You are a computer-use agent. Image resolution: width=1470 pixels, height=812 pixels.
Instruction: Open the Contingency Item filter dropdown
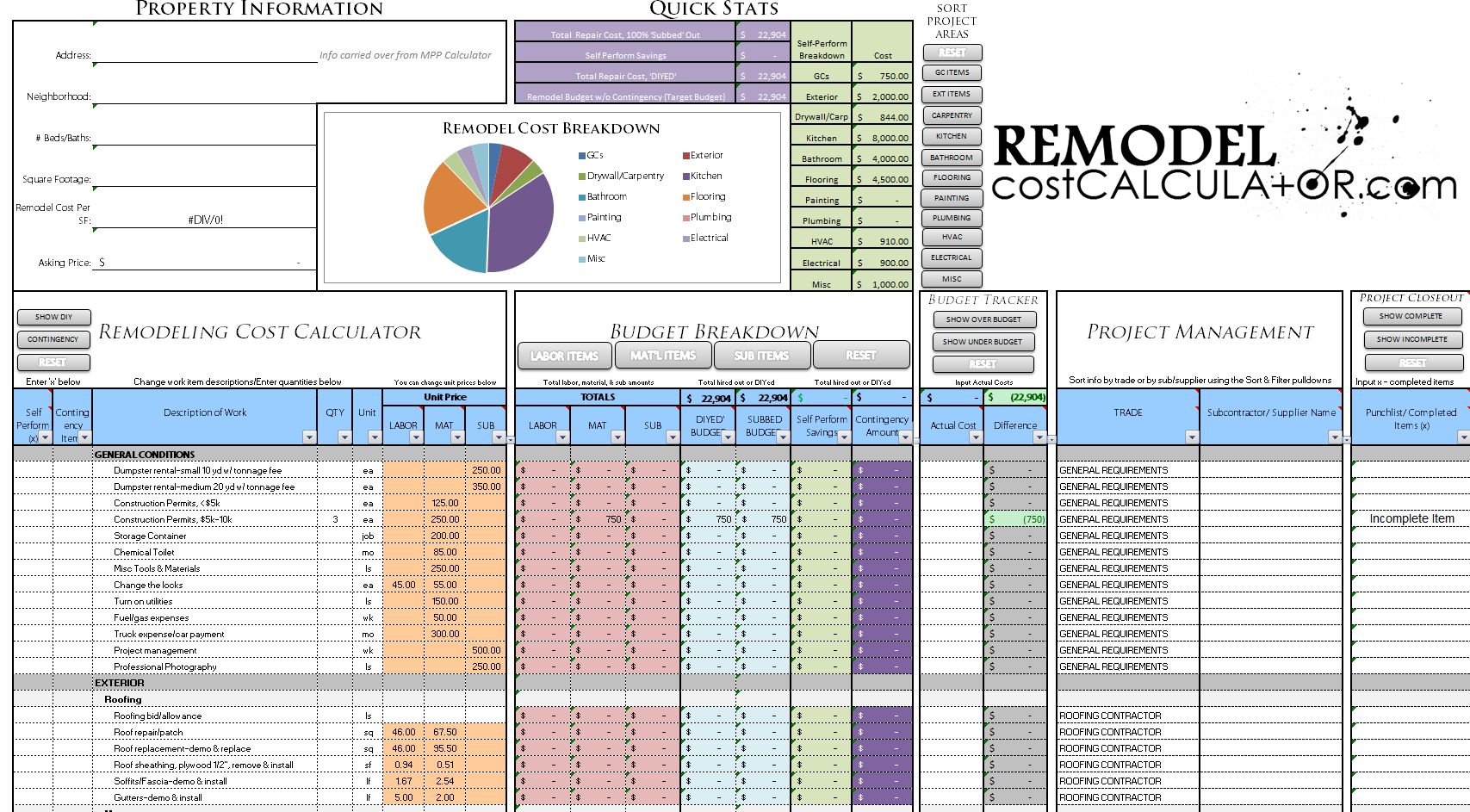coord(85,437)
